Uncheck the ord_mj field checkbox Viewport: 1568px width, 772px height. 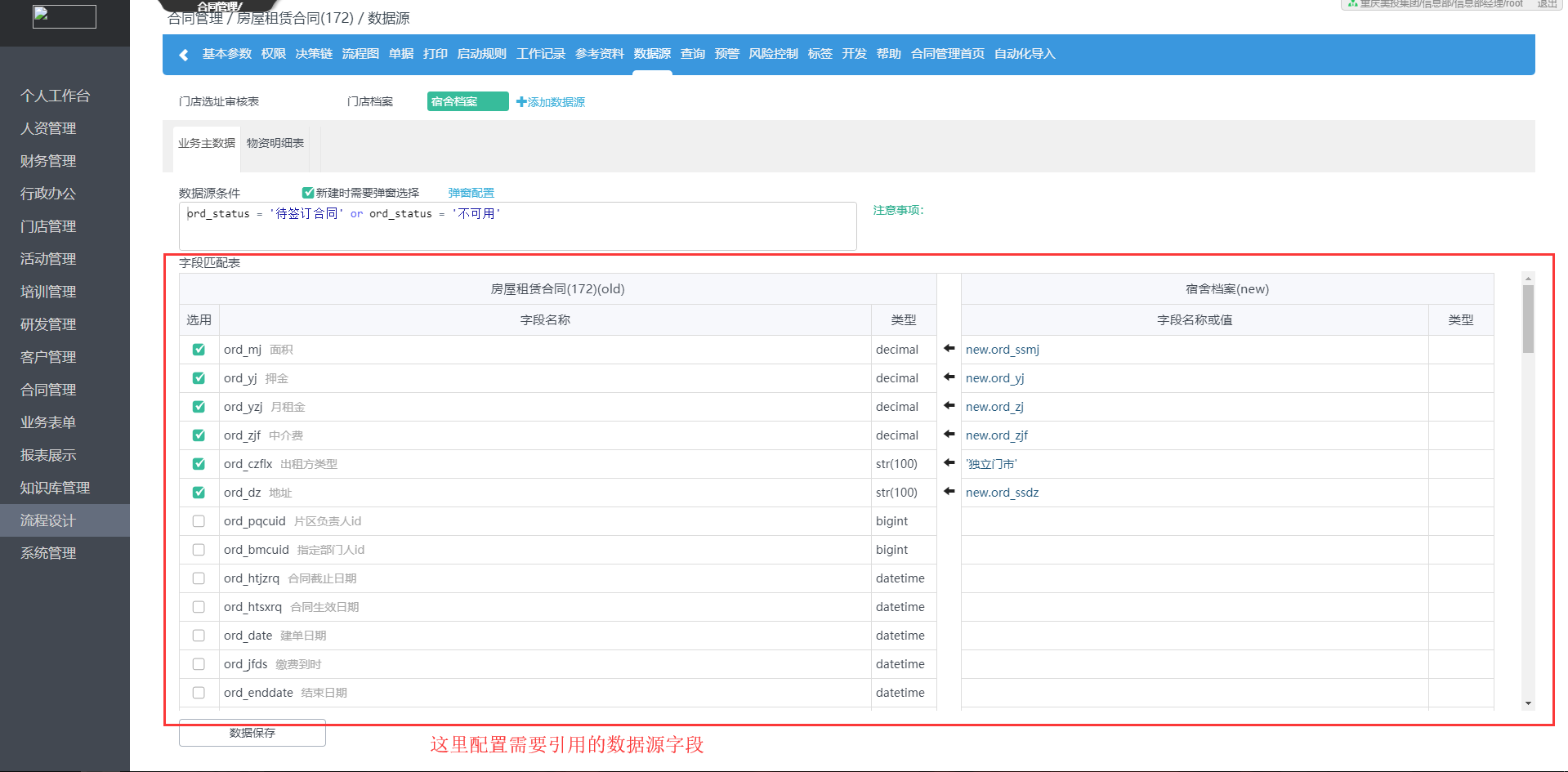click(199, 350)
